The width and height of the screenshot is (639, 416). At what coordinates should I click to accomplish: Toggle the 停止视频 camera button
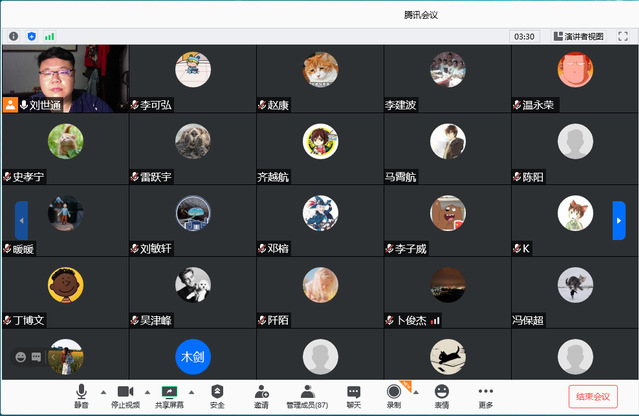point(125,396)
